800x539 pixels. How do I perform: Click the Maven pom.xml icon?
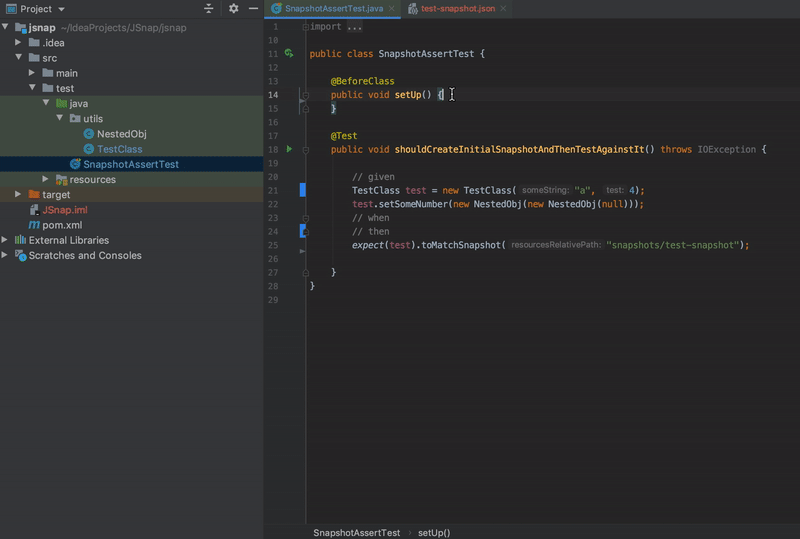point(34,225)
